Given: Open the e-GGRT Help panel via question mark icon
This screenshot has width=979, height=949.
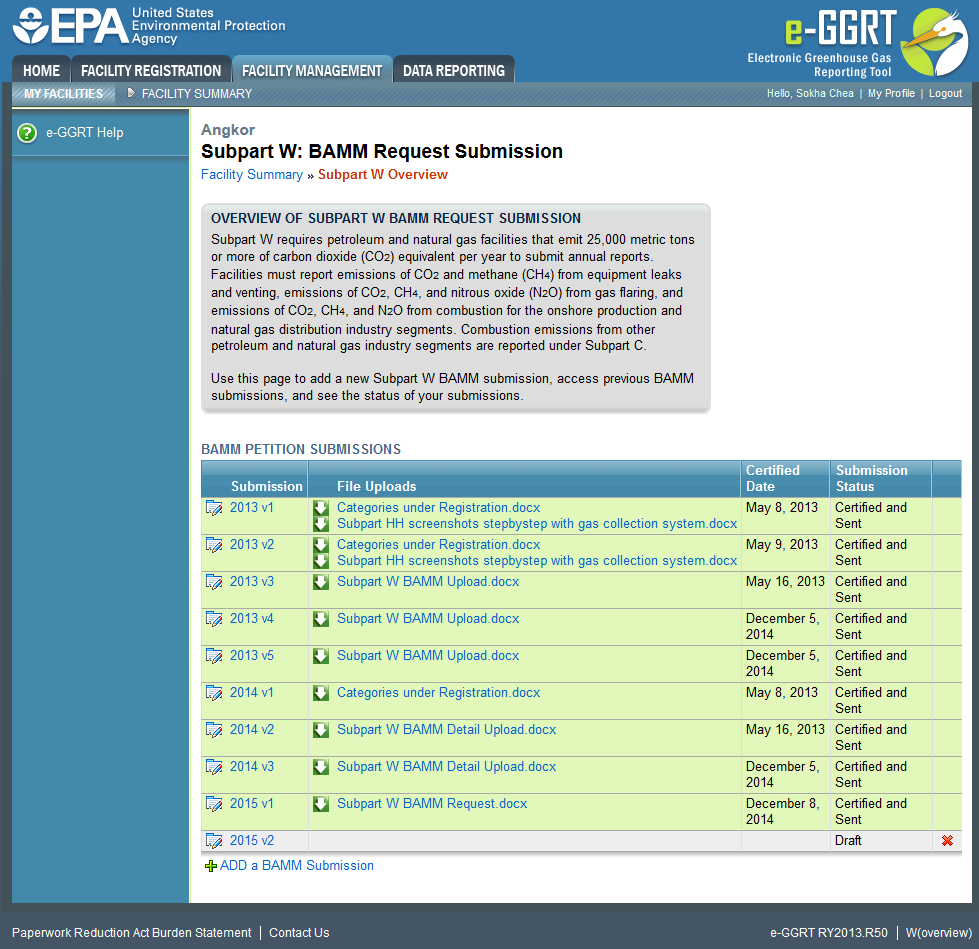Looking at the screenshot, I should click(x=26, y=132).
